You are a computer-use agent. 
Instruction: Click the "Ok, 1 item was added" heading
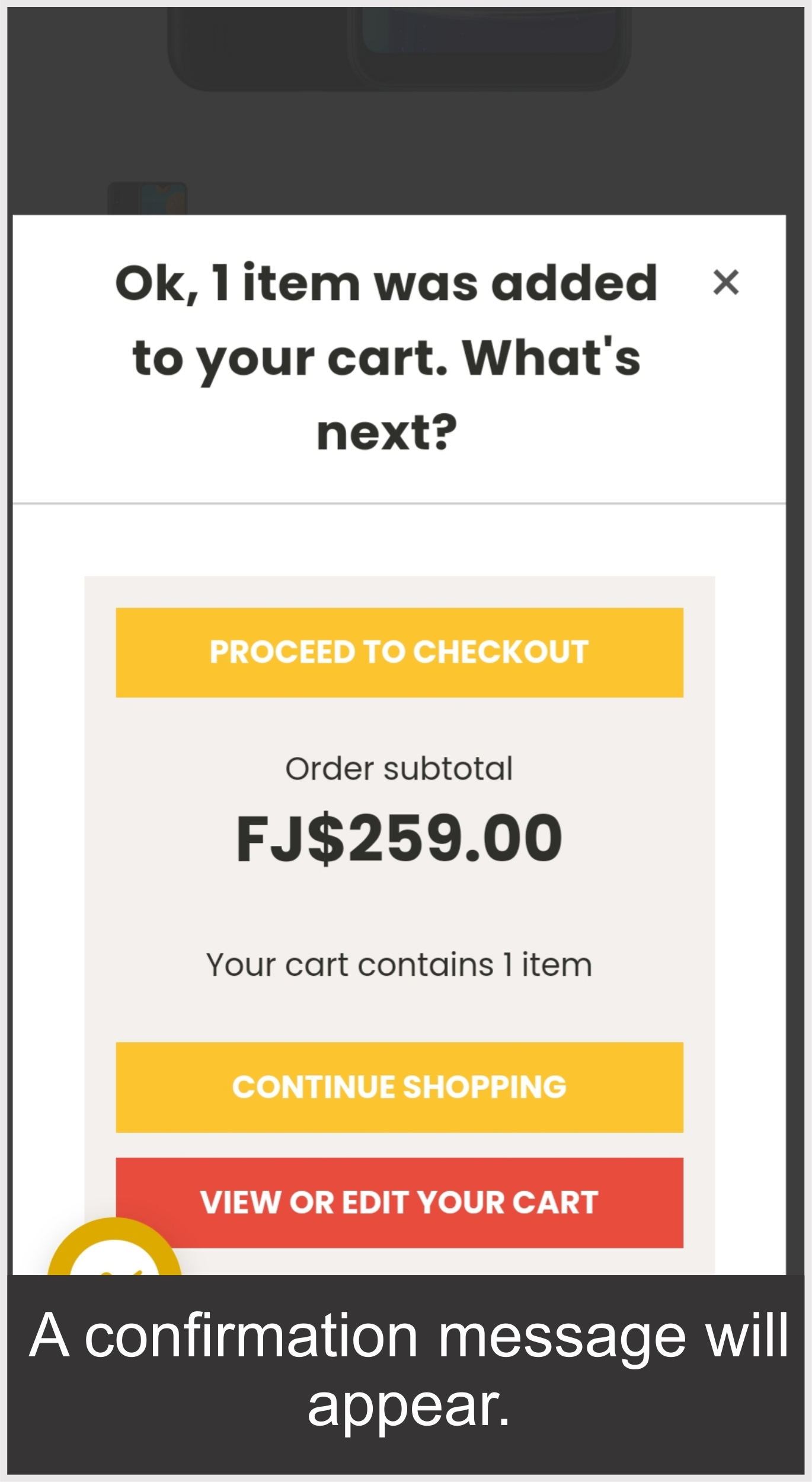(x=386, y=283)
